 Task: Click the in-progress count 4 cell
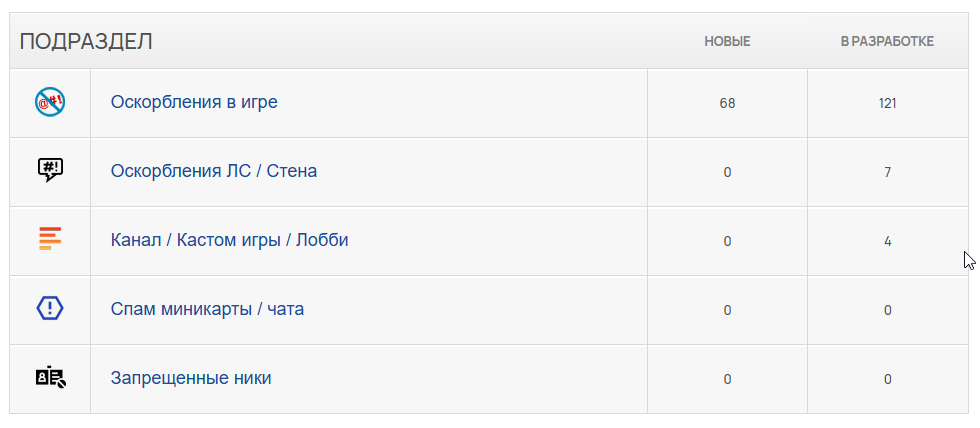coord(888,241)
